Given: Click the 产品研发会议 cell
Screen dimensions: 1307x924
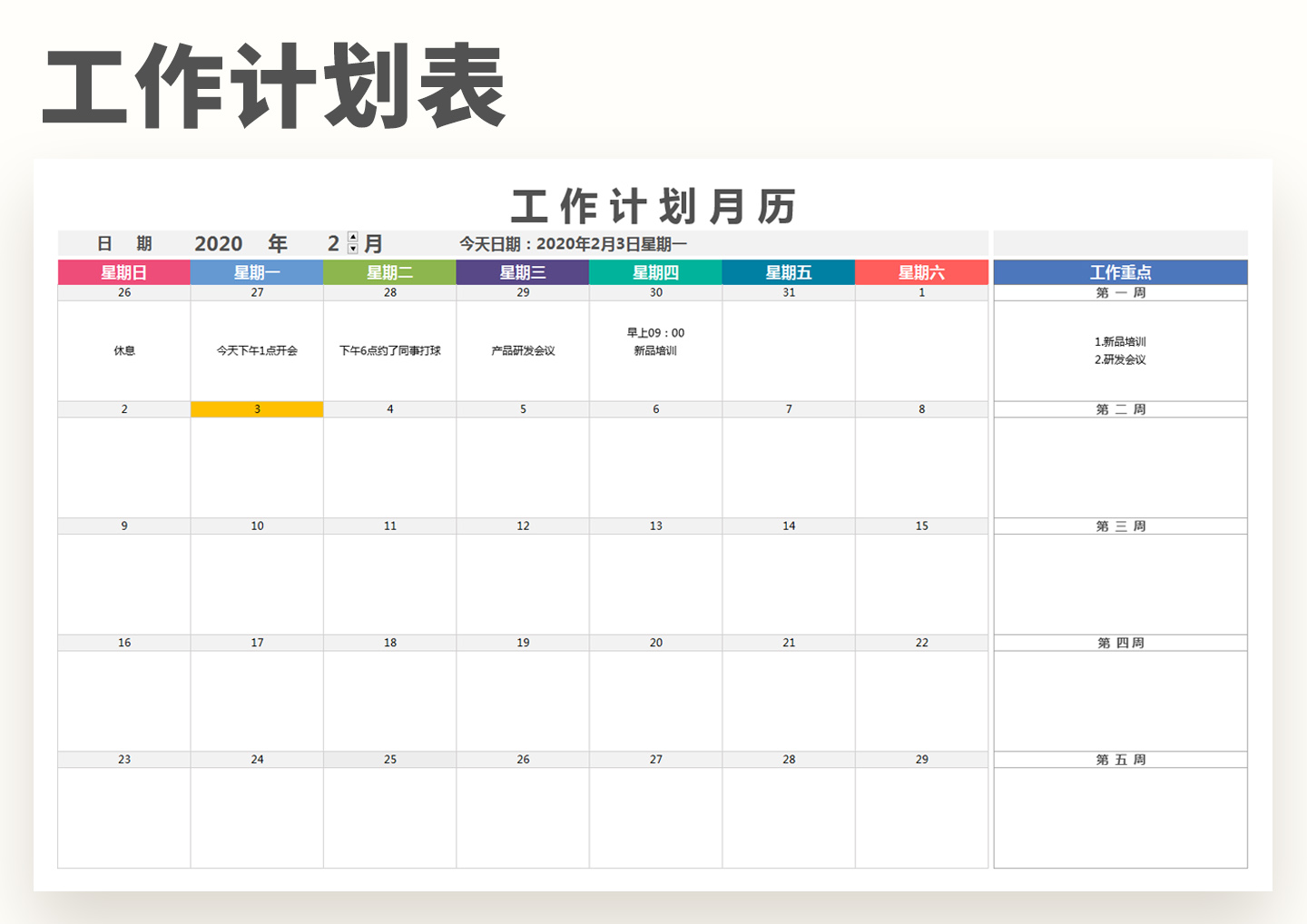Looking at the screenshot, I should (x=523, y=350).
